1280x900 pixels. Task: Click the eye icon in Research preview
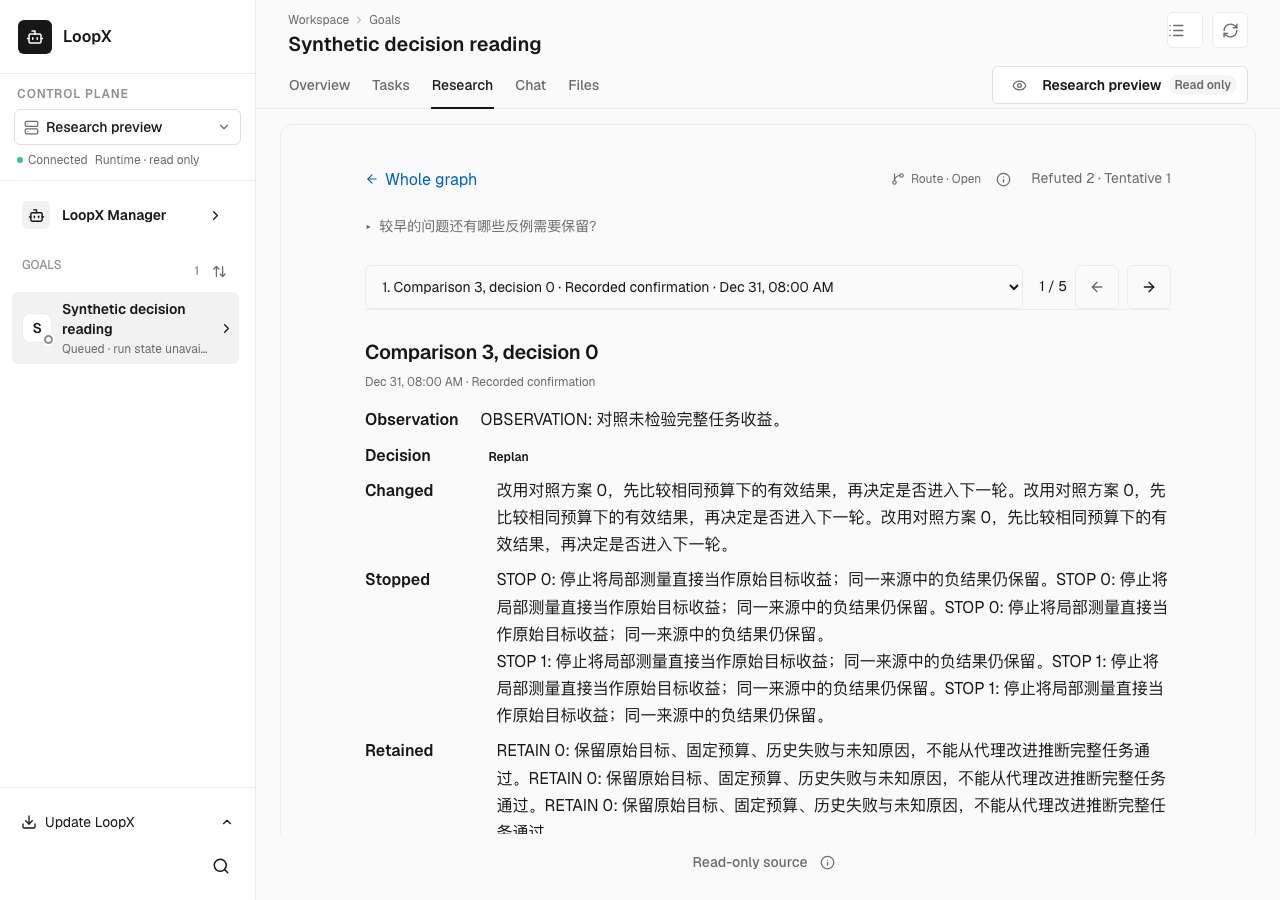[x=1019, y=85]
